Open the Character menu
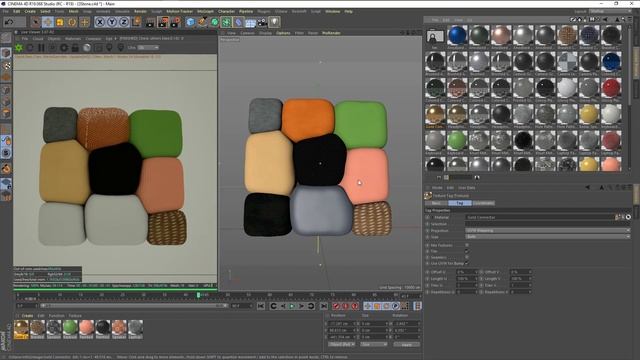640x360 pixels. pos(226,11)
